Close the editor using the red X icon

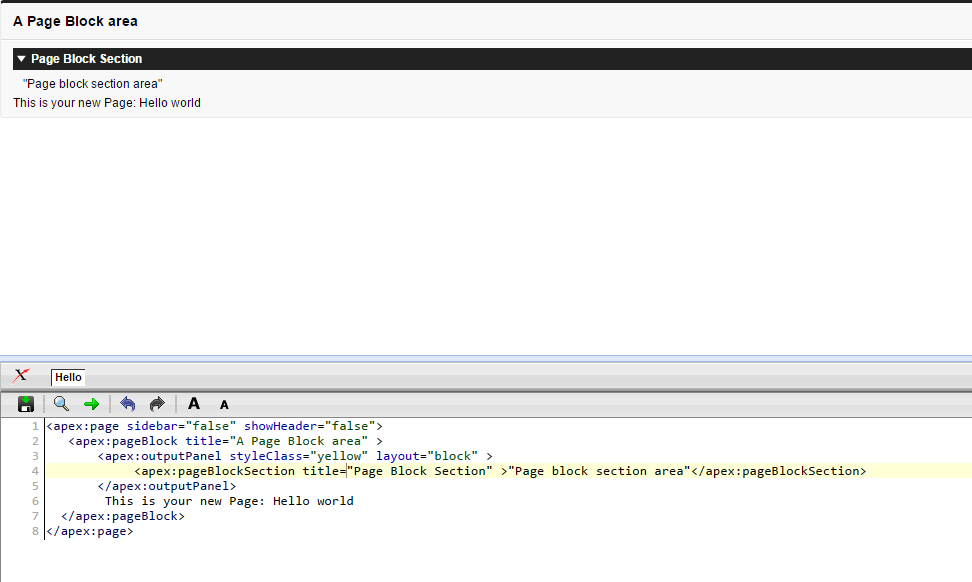(20, 376)
